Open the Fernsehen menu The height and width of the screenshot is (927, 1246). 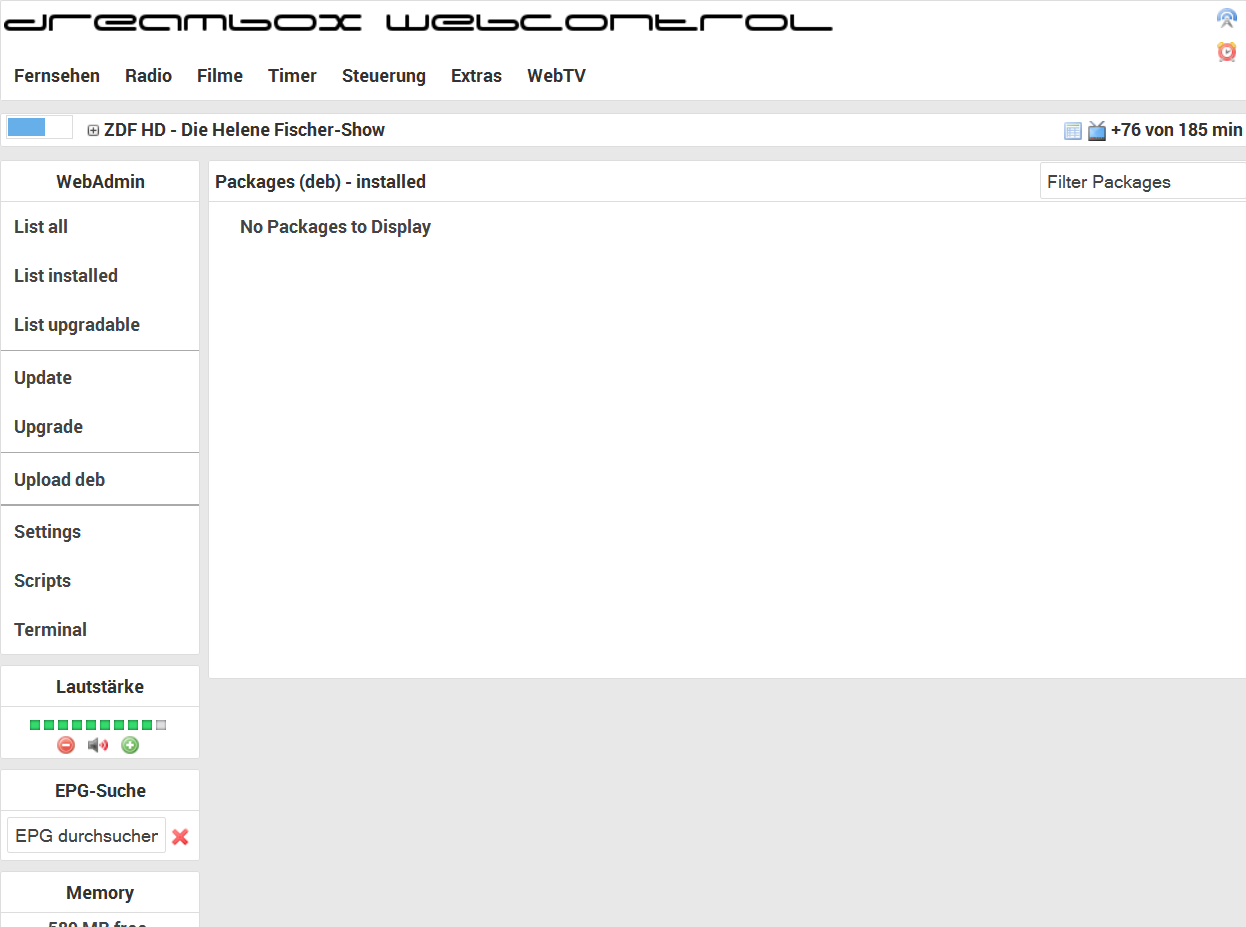[x=57, y=76]
